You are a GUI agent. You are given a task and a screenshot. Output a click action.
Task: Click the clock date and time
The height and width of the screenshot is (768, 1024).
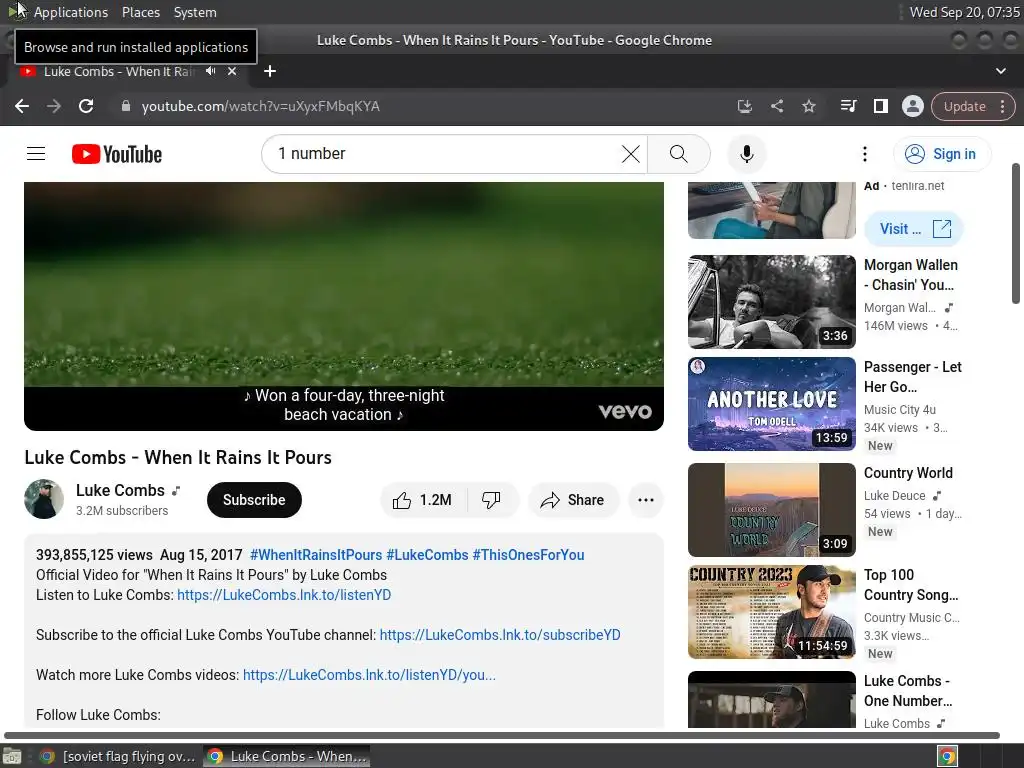tap(964, 12)
